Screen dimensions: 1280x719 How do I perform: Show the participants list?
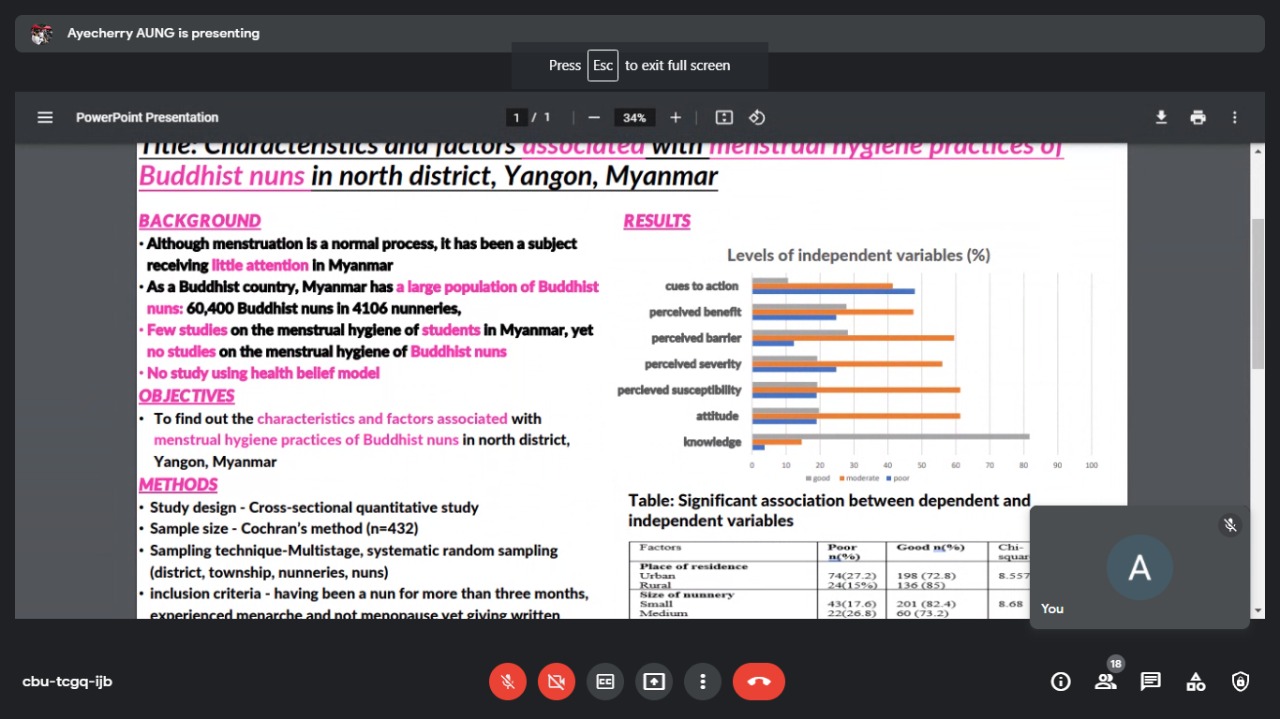(1105, 681)
